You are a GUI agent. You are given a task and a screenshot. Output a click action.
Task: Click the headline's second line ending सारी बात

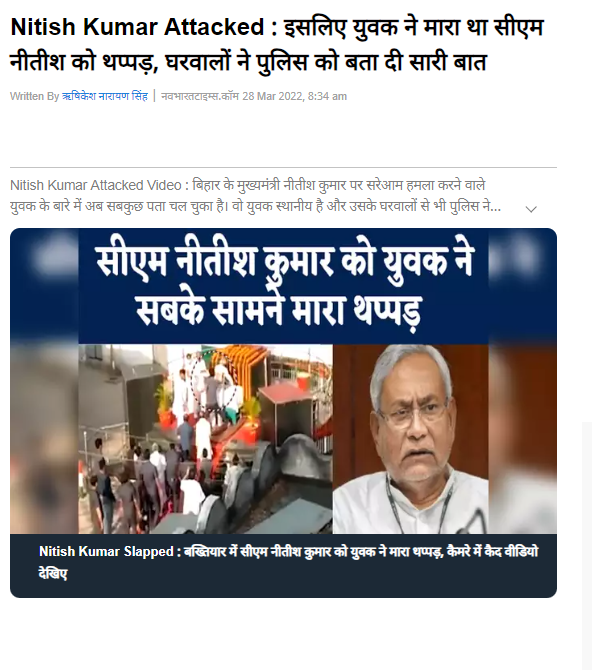248,62
